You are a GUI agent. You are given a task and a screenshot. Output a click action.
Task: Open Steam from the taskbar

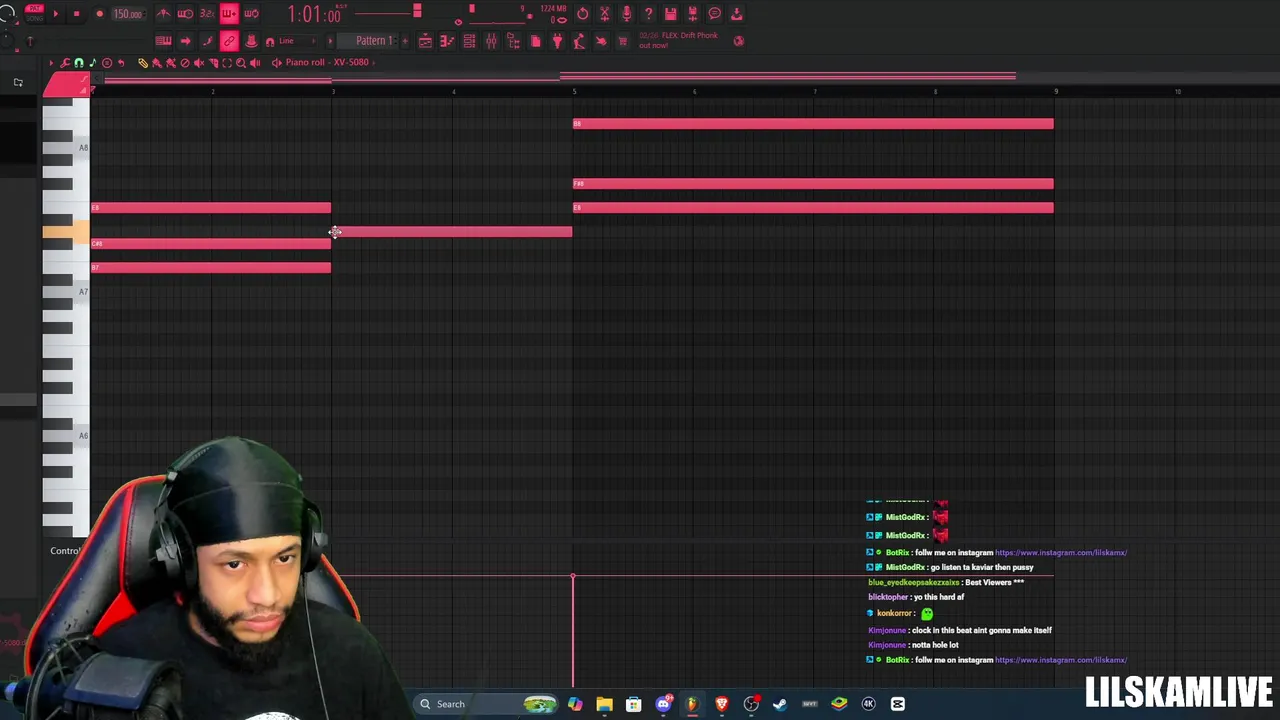point(780,704)
